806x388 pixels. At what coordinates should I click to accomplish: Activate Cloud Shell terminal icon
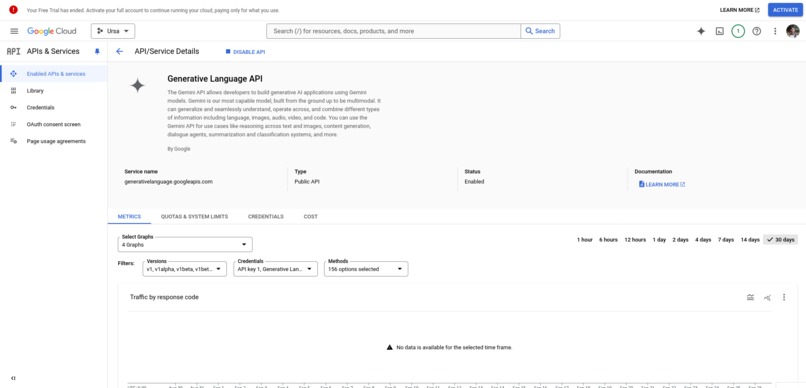point(720,31)
